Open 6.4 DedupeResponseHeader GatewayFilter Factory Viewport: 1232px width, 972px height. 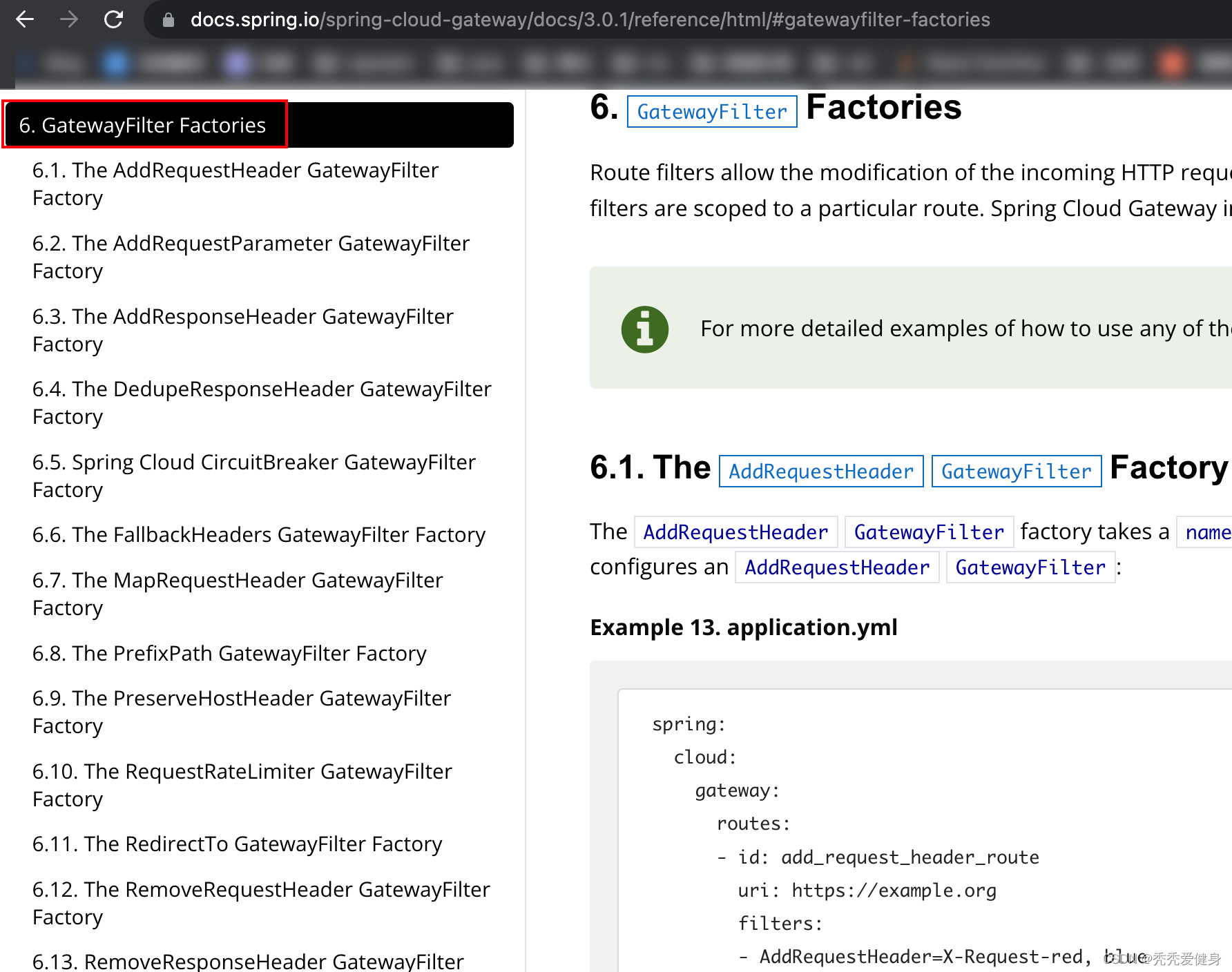pyautogui.click(x=262, y=402)
